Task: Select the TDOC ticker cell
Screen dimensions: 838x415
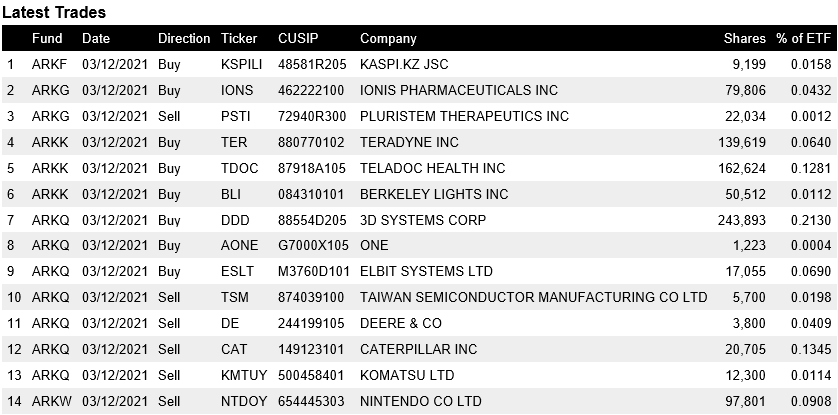Action: tap(238, 168)
